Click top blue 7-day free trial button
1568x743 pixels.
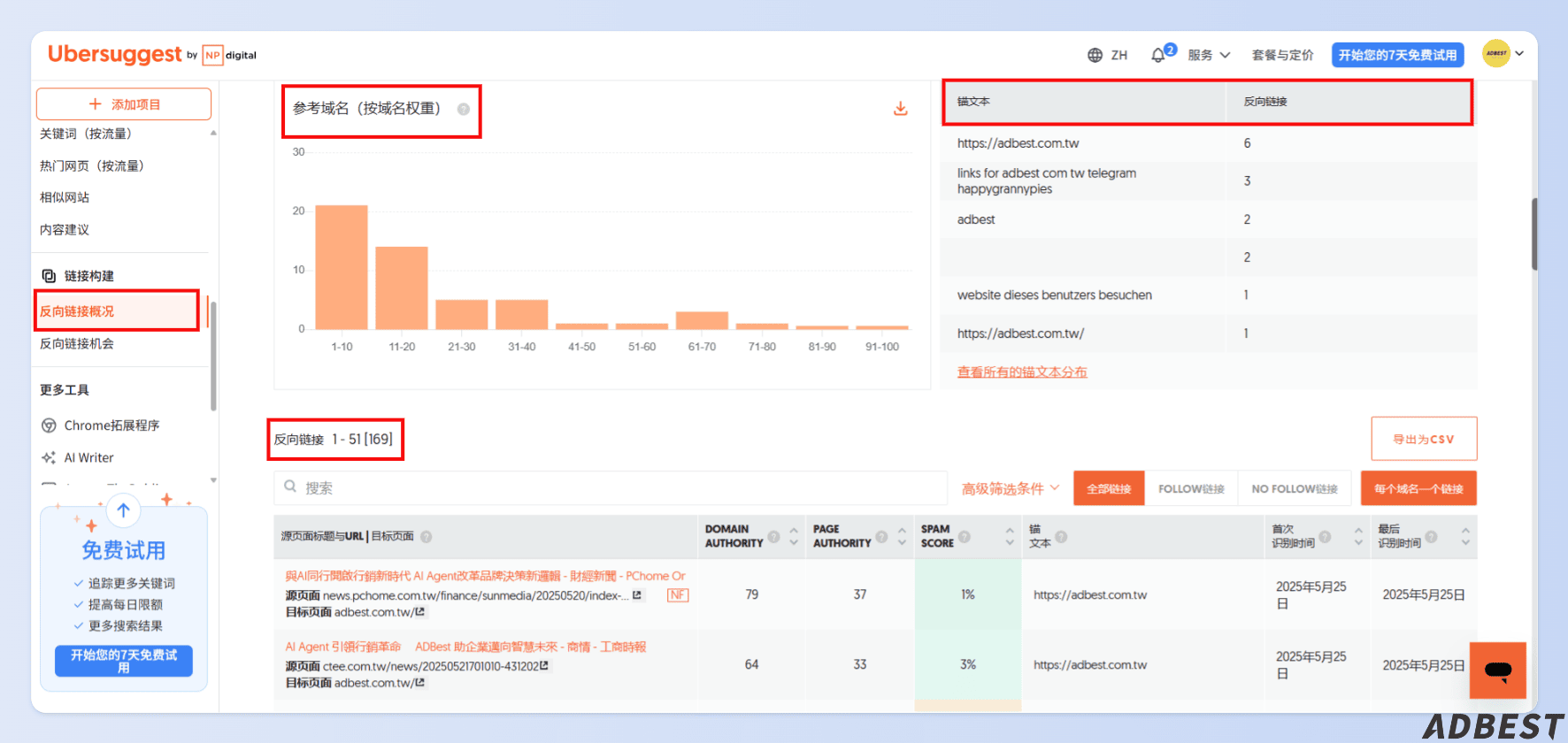pos(1397,55)
